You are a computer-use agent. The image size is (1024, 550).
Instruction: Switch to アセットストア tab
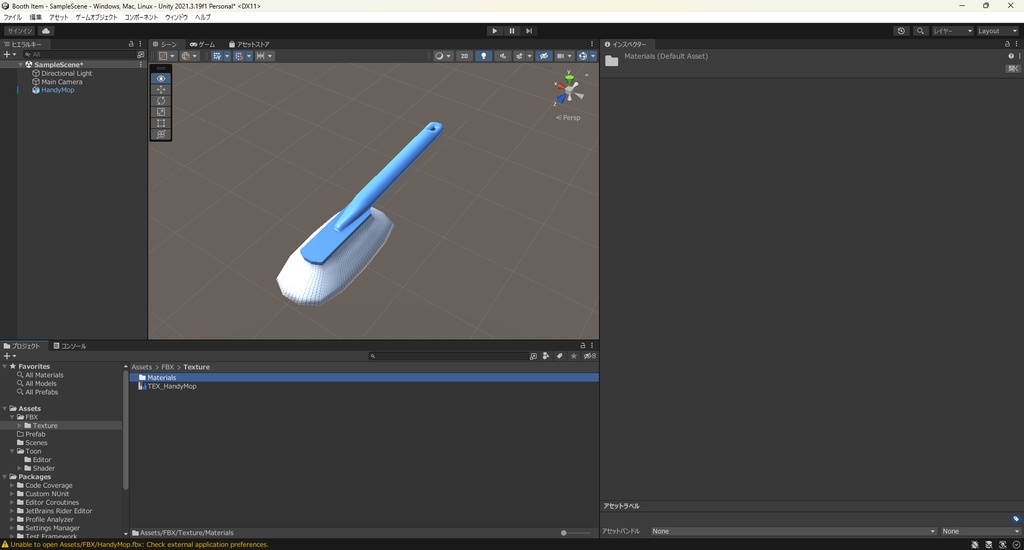[x=249, y=44]
